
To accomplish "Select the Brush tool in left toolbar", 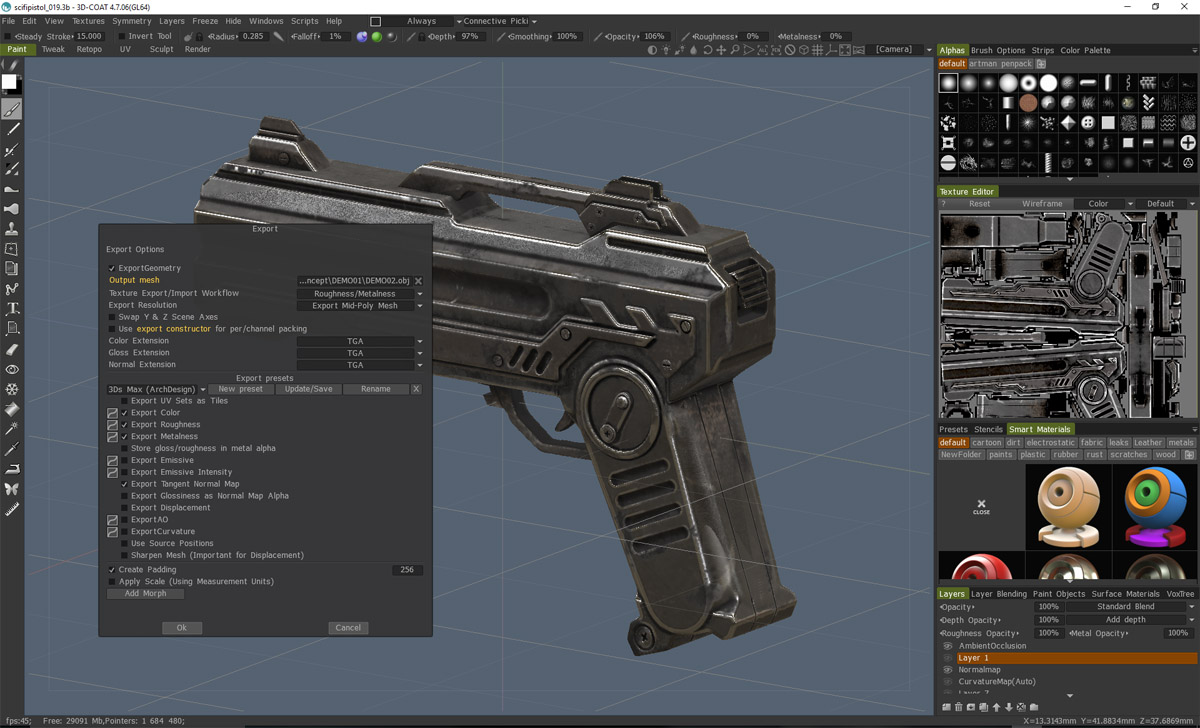I will coord(12,109).
